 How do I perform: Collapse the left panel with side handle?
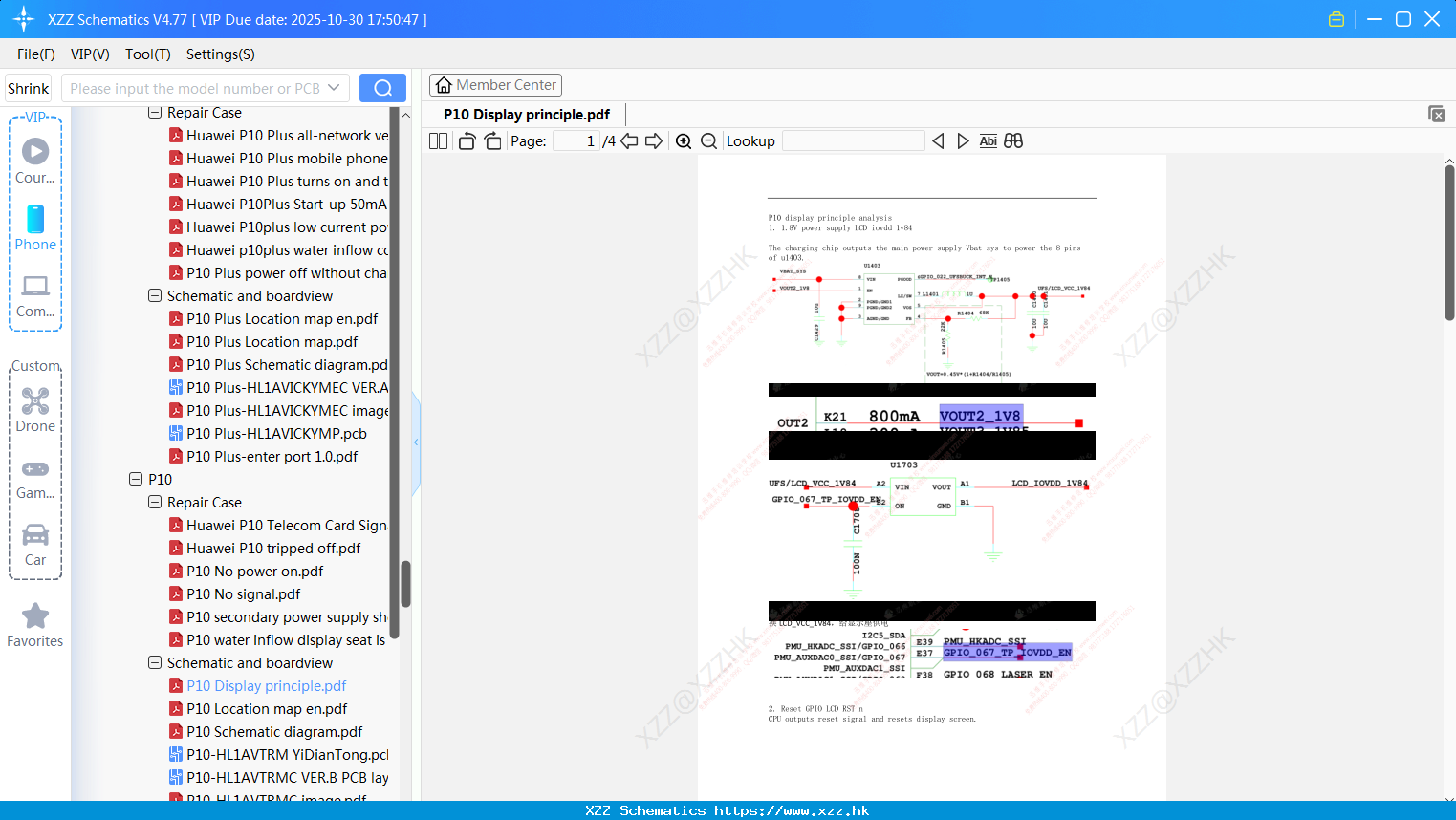416,442
